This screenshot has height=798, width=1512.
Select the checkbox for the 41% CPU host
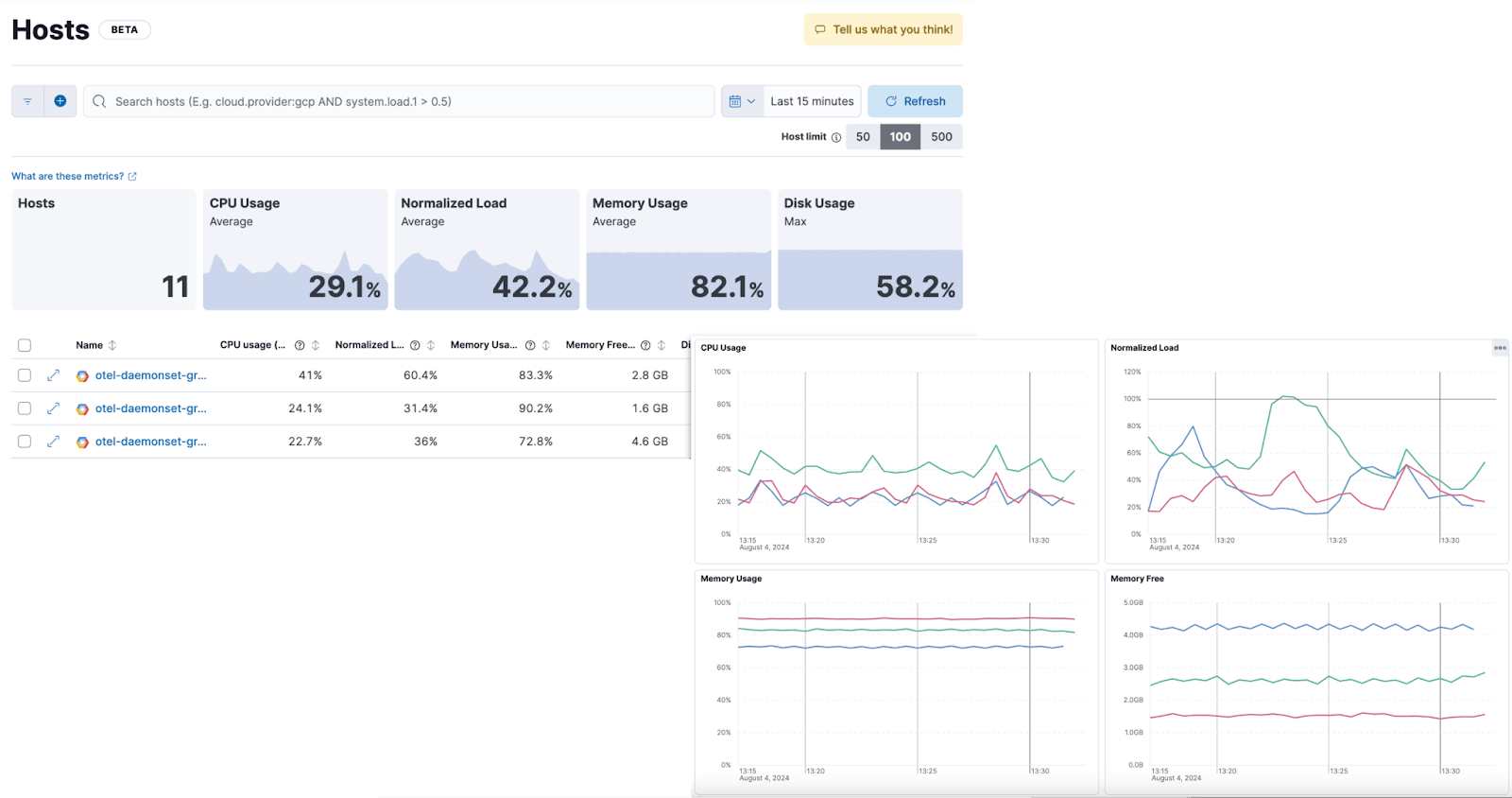pyautogui.click(x=25, y=375)
